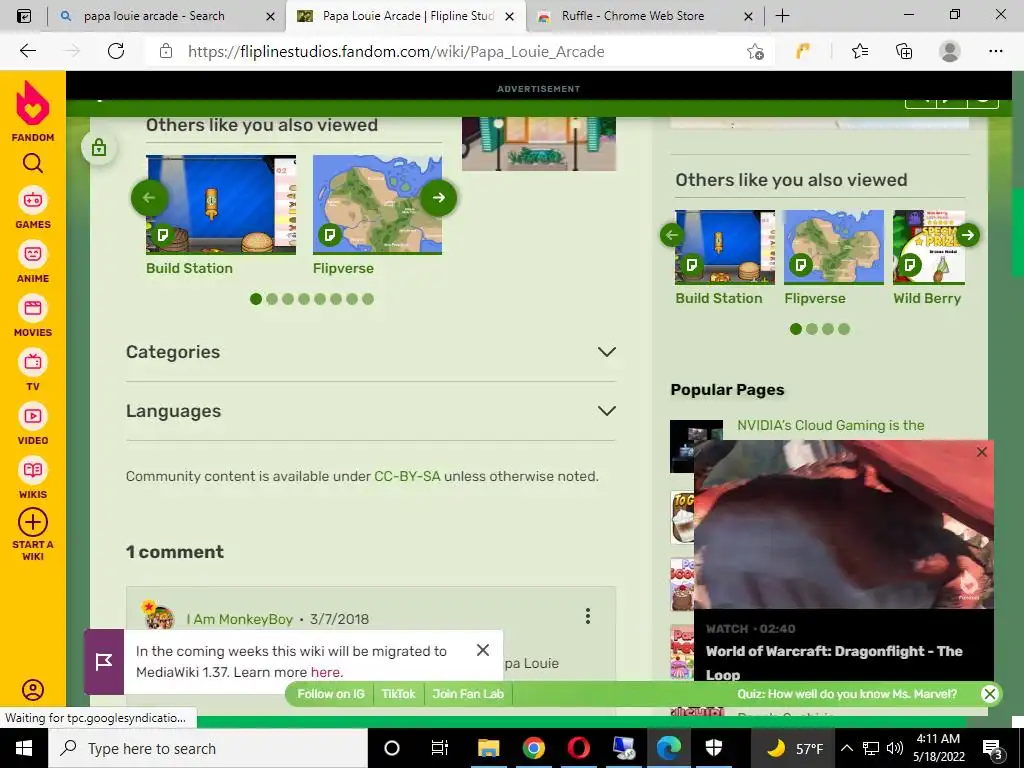Viewport: 1024px width, 768px height.
Task: Click Windows Start button
Action: coord(24,748)
